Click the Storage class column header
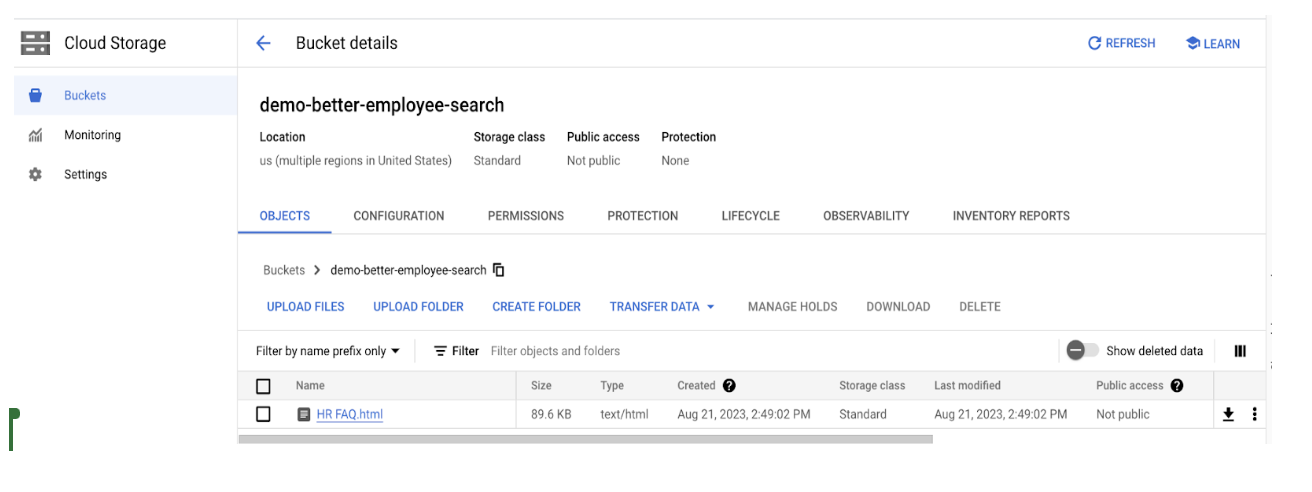Screen dimensions: 1312x492 tap(872, 385)
